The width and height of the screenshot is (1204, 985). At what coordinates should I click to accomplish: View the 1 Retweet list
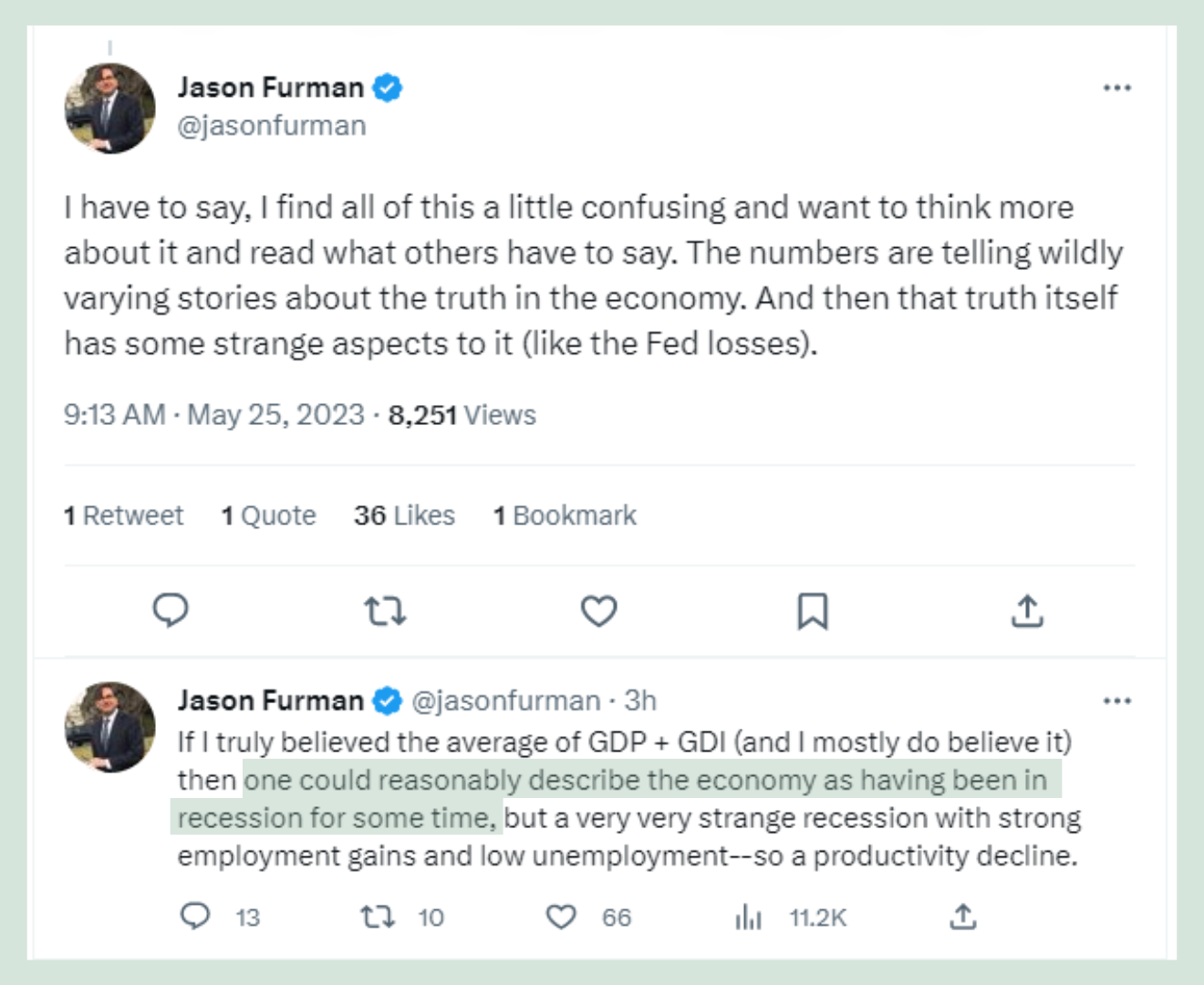pyautogui.click(x=124, y=515)
